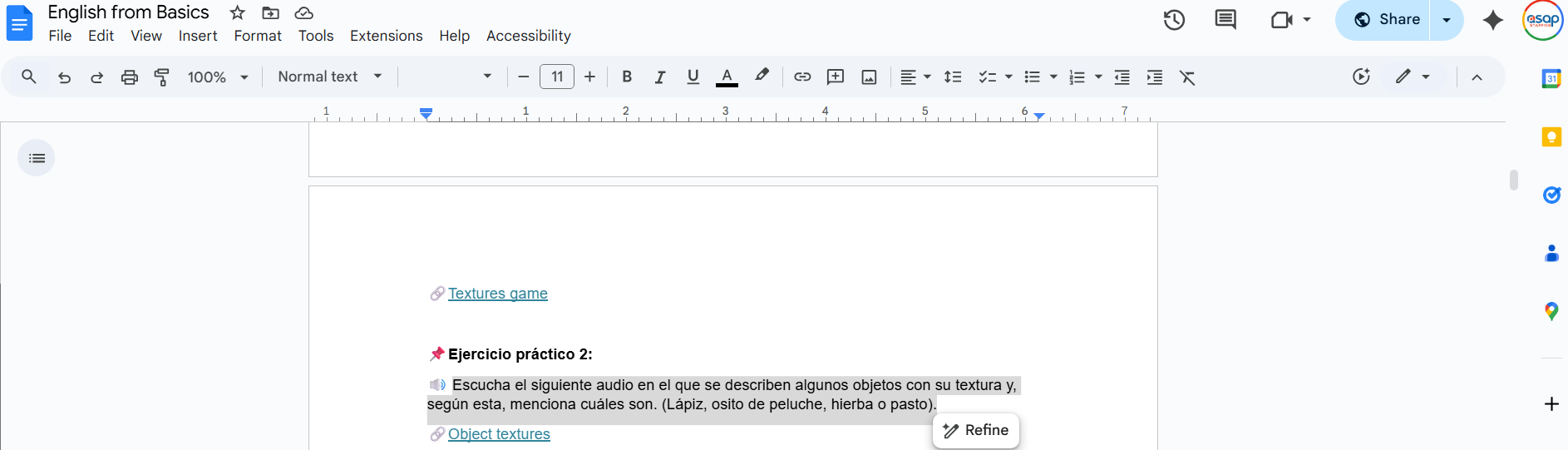The image size is (1568, 450).
Task: Click the insert image icon
Action: click(869, 77)
